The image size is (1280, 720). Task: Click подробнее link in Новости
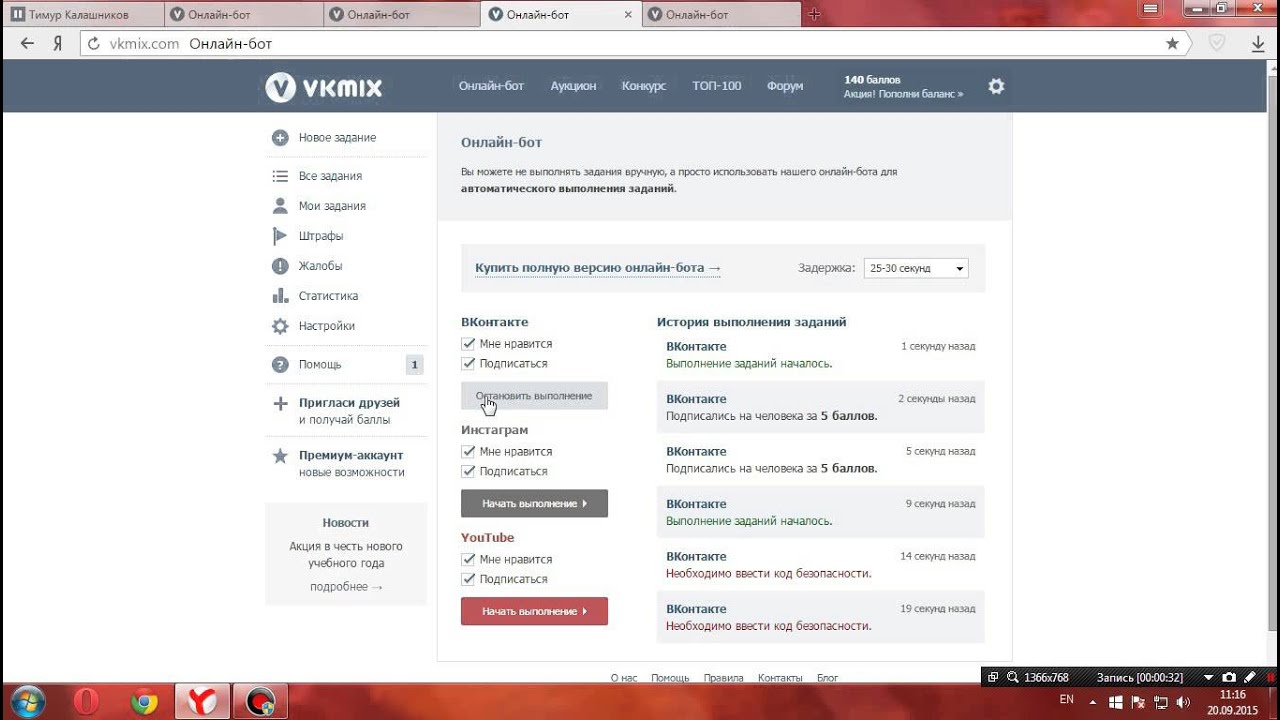[x=346, y=587]
